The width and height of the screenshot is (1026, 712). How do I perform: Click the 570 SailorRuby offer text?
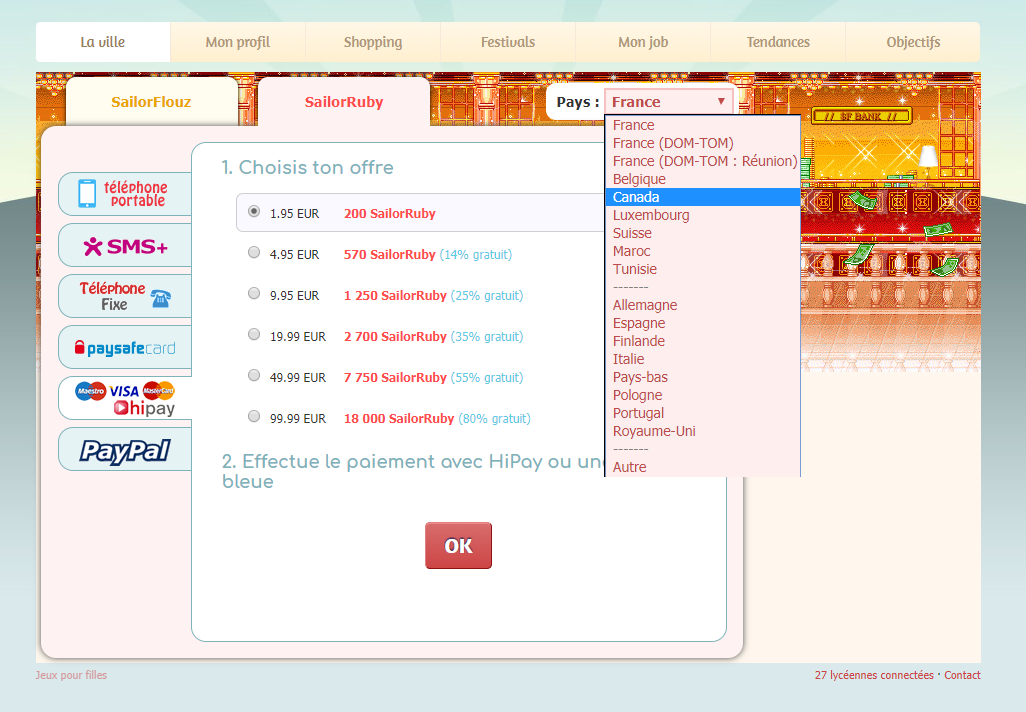[x=390, y=255]
